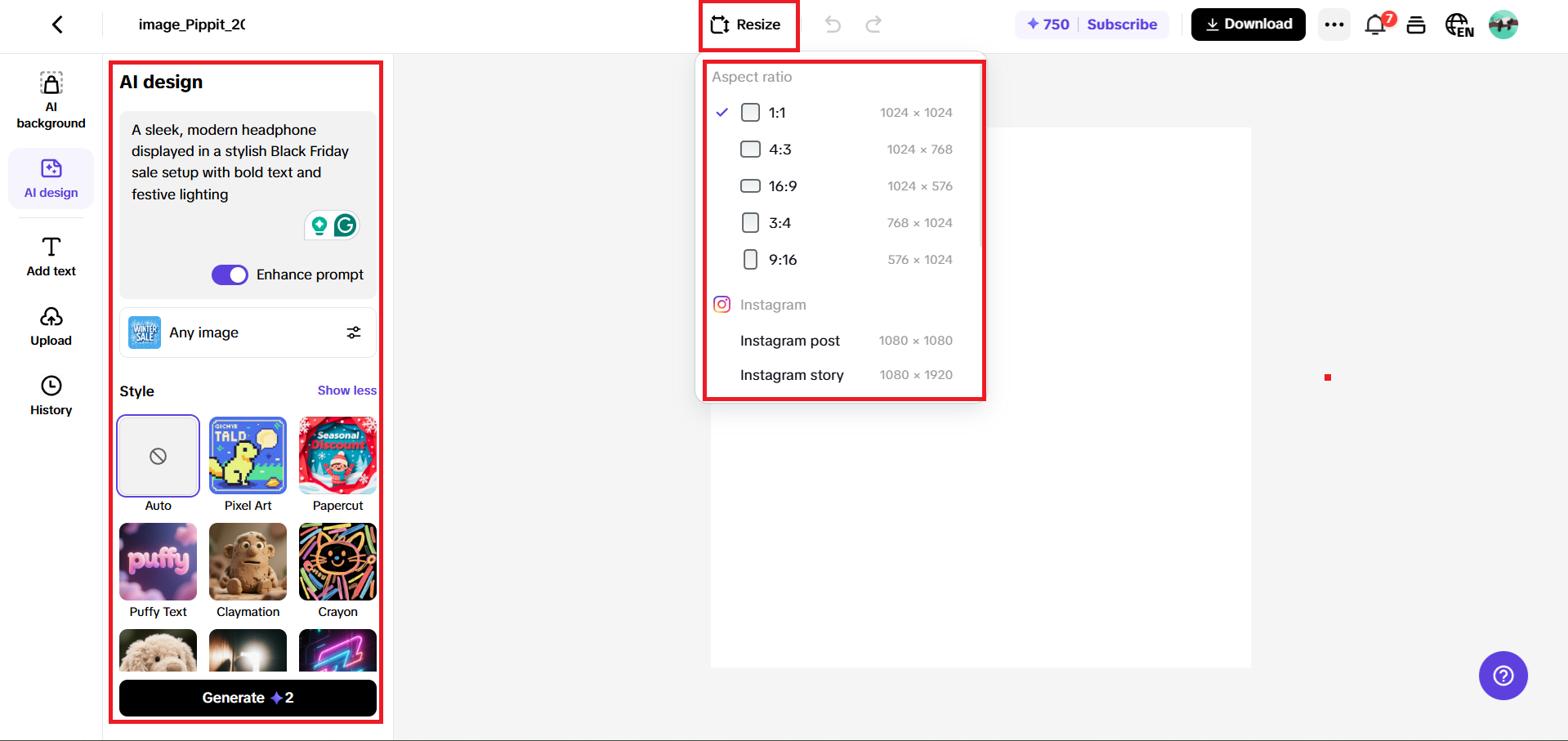
Task: Select the Puffy Text style
Action: coord(158,562)
